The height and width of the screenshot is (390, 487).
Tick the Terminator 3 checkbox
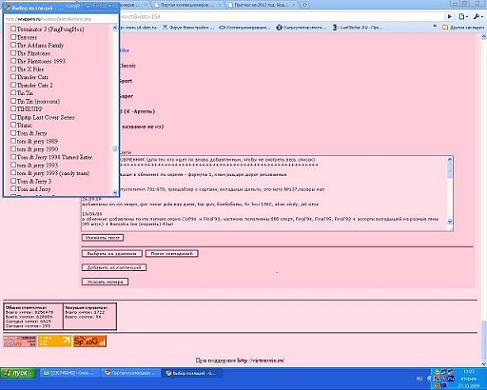pos(13,29)
